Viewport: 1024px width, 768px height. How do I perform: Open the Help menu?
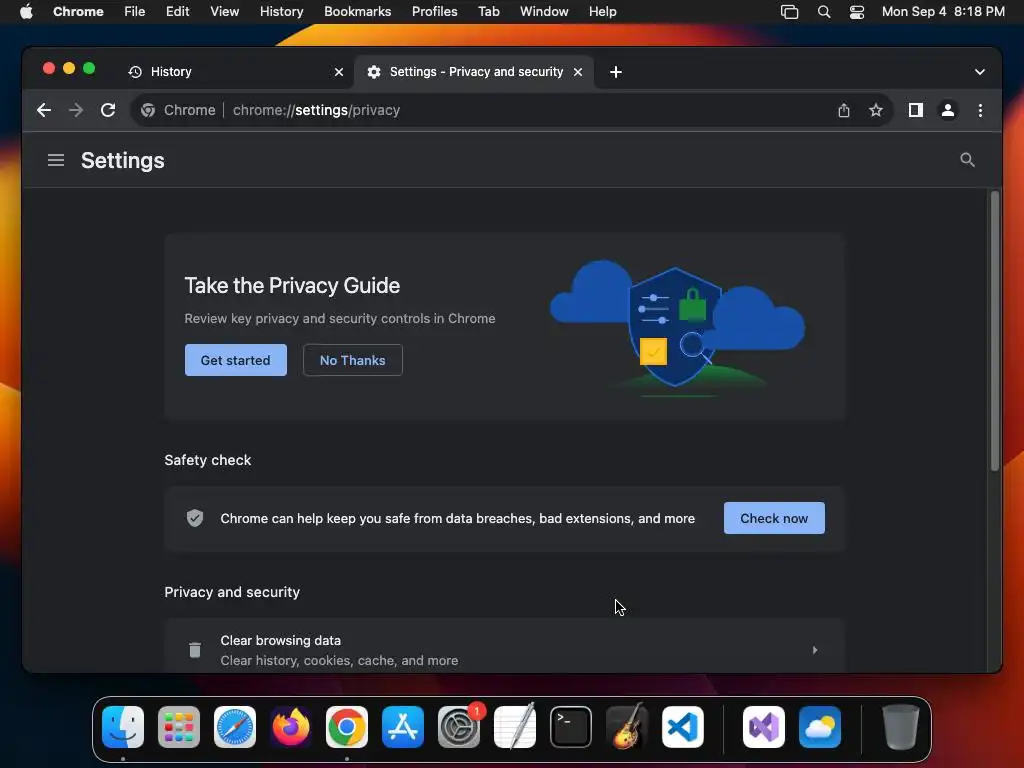[x=602, y=12]
